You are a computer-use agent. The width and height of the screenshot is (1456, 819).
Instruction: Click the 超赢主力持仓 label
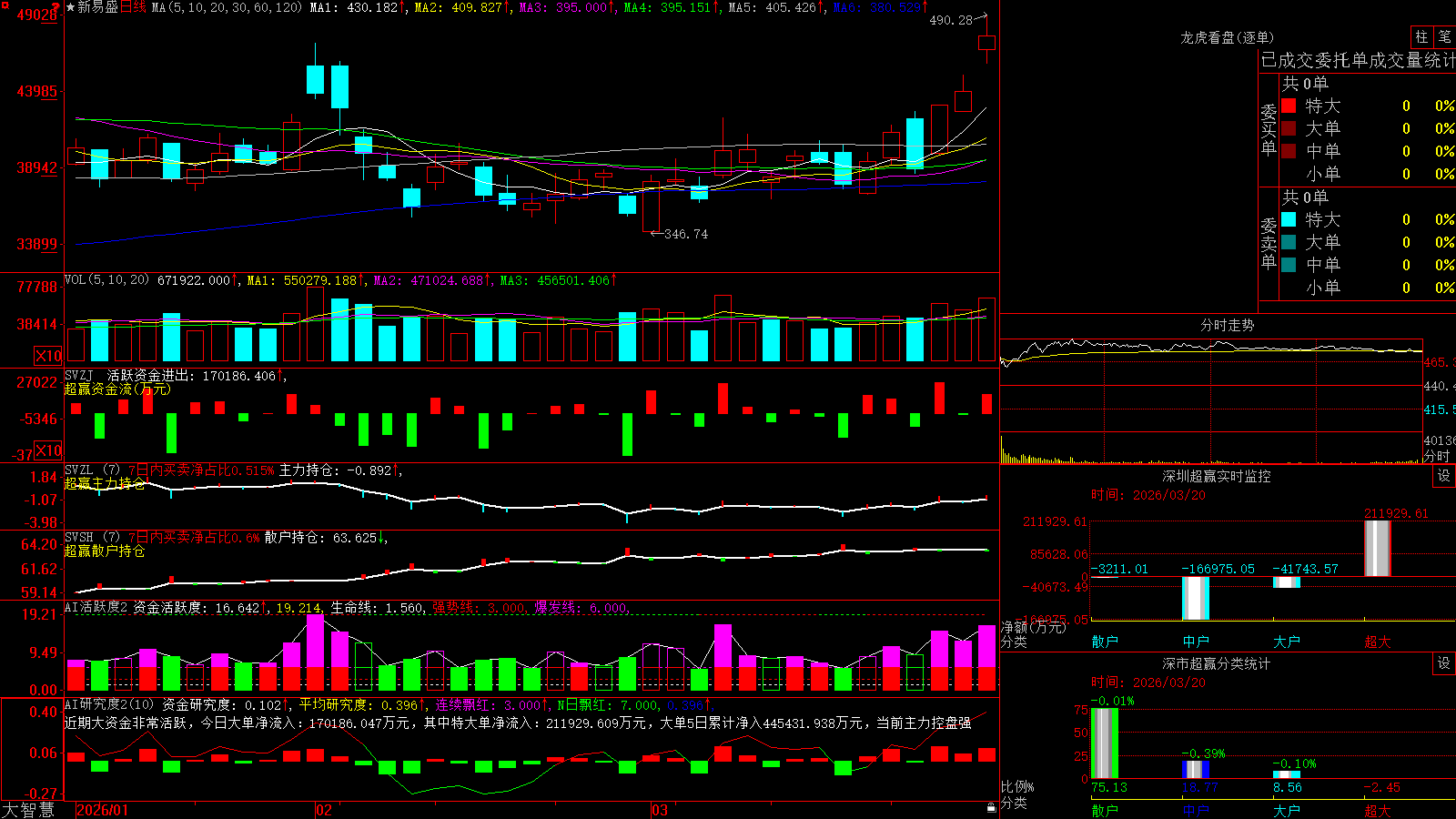105,483
